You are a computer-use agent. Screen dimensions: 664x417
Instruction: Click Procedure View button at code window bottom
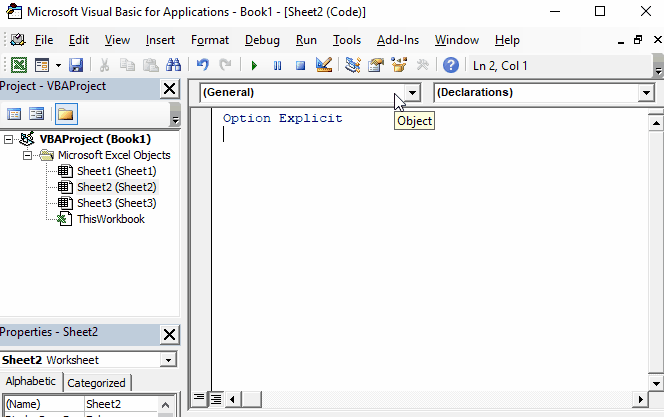(199, 398)
